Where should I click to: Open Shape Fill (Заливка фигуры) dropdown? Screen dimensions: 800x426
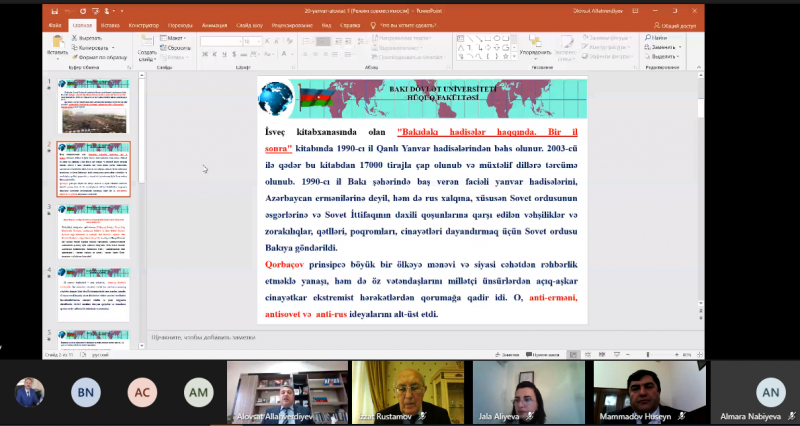(x=607, y=38)
